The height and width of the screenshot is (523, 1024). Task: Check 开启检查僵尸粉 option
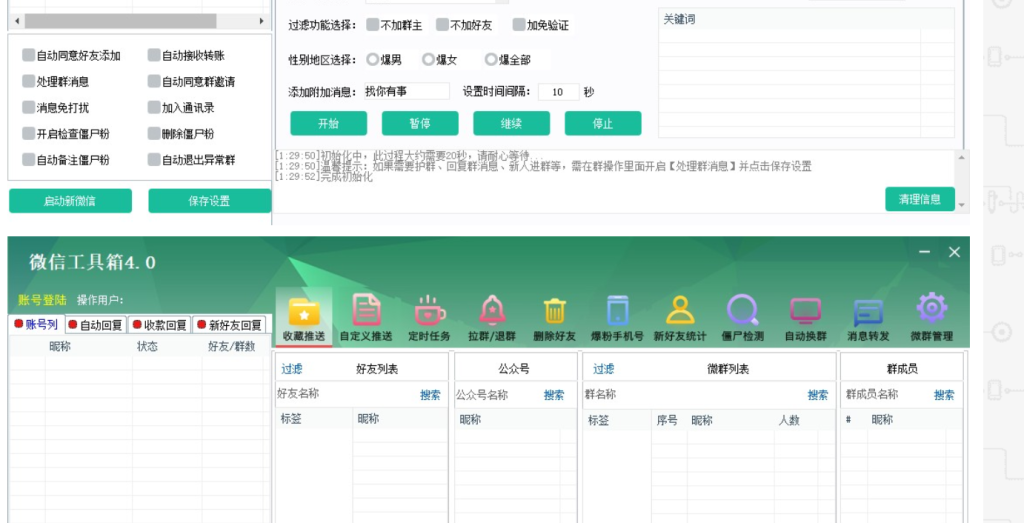pyautogui.click(x=28, y=134)
